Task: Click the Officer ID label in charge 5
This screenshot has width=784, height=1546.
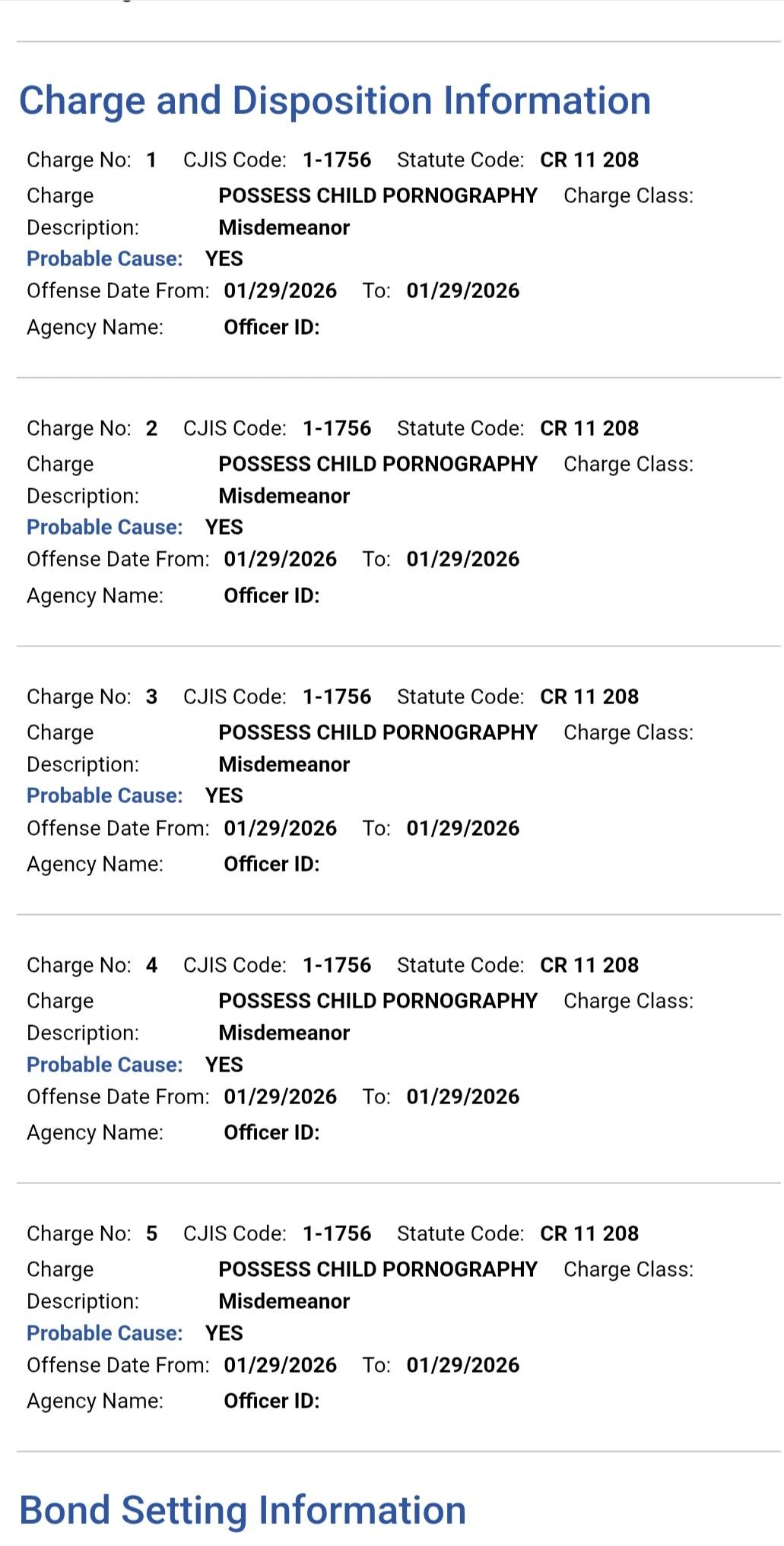Action: pos(271,1402)
